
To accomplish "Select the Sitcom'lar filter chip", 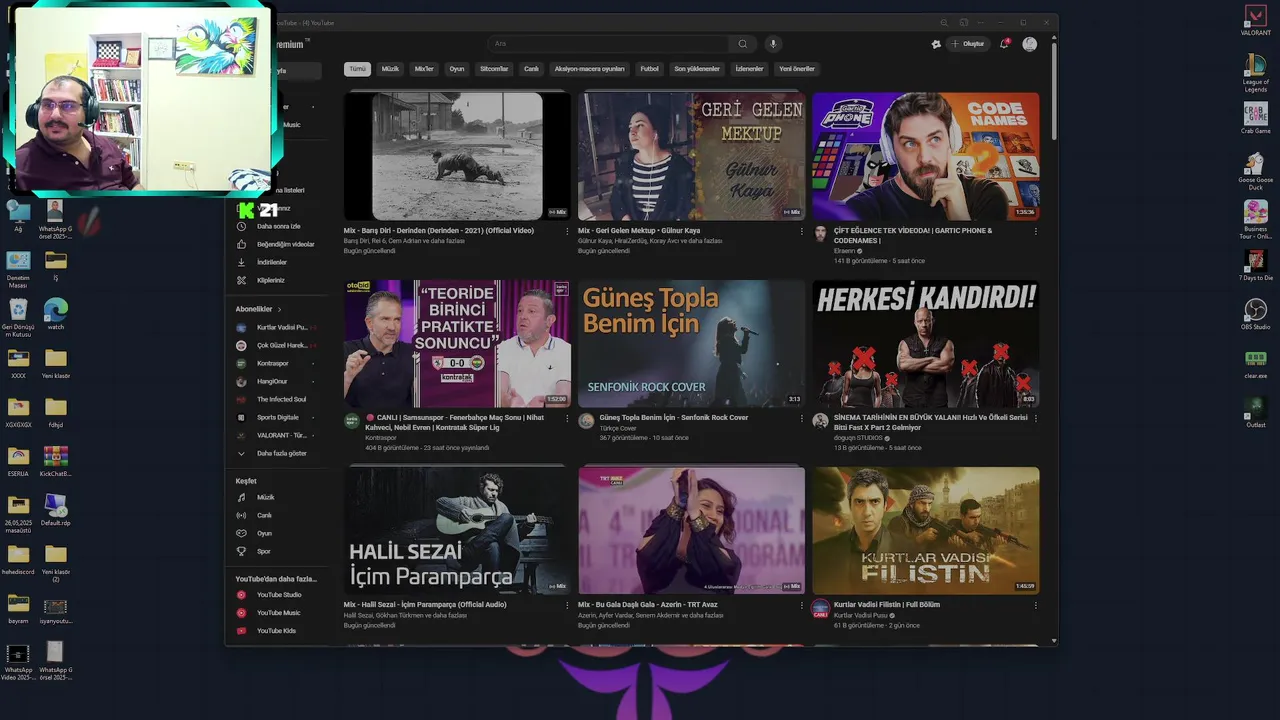I will [494, 69].
